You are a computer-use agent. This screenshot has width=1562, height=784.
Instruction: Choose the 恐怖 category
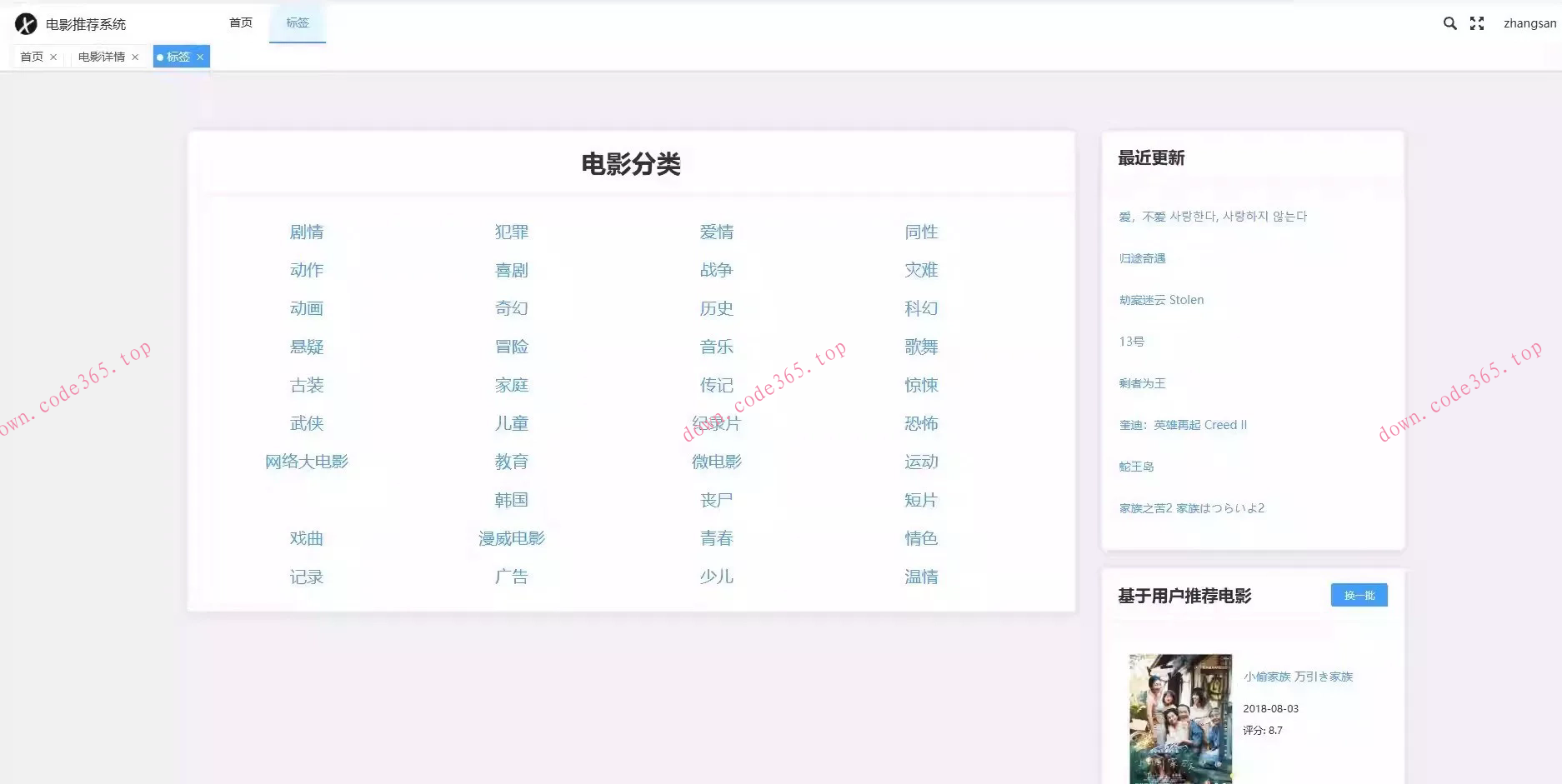922,423
